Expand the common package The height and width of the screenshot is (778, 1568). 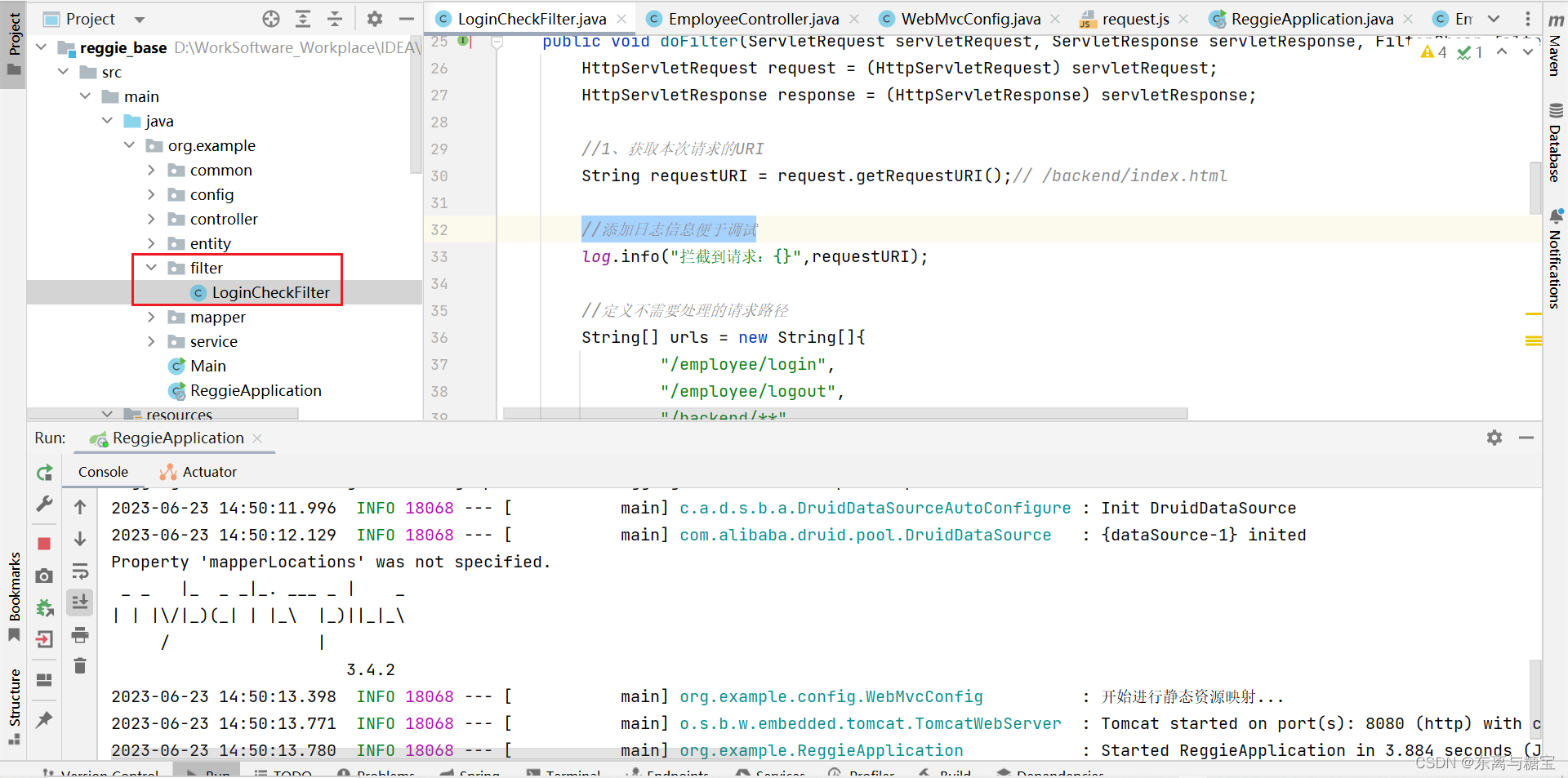tap(151, 170)
